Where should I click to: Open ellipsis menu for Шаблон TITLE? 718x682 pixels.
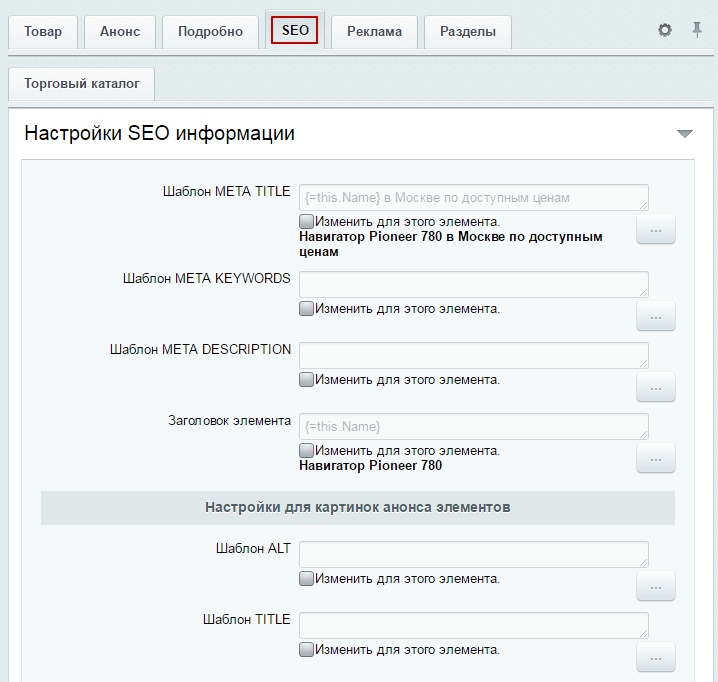click(x=656, y=657)
